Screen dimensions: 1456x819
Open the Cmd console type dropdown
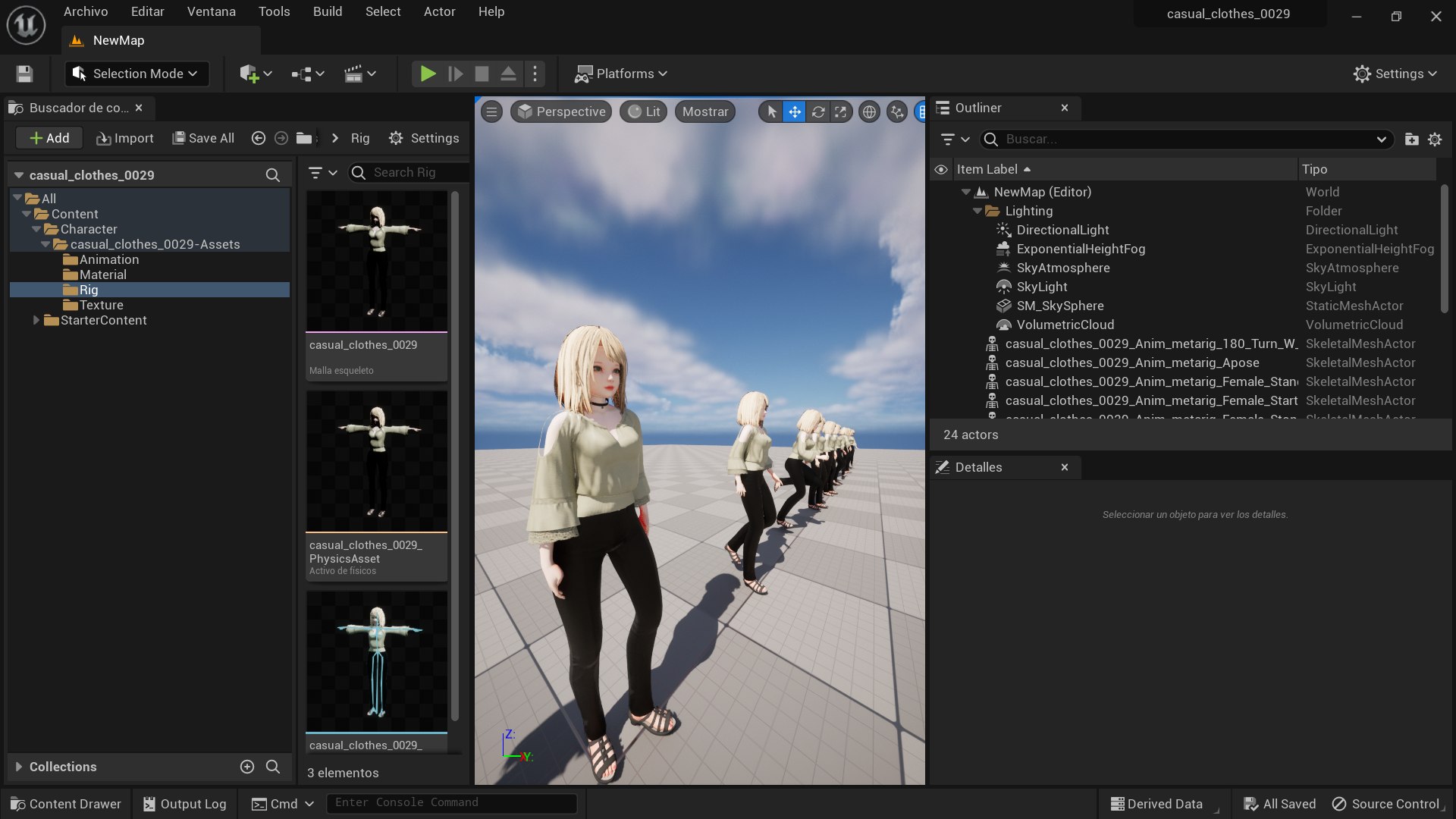tap(282, 804)
